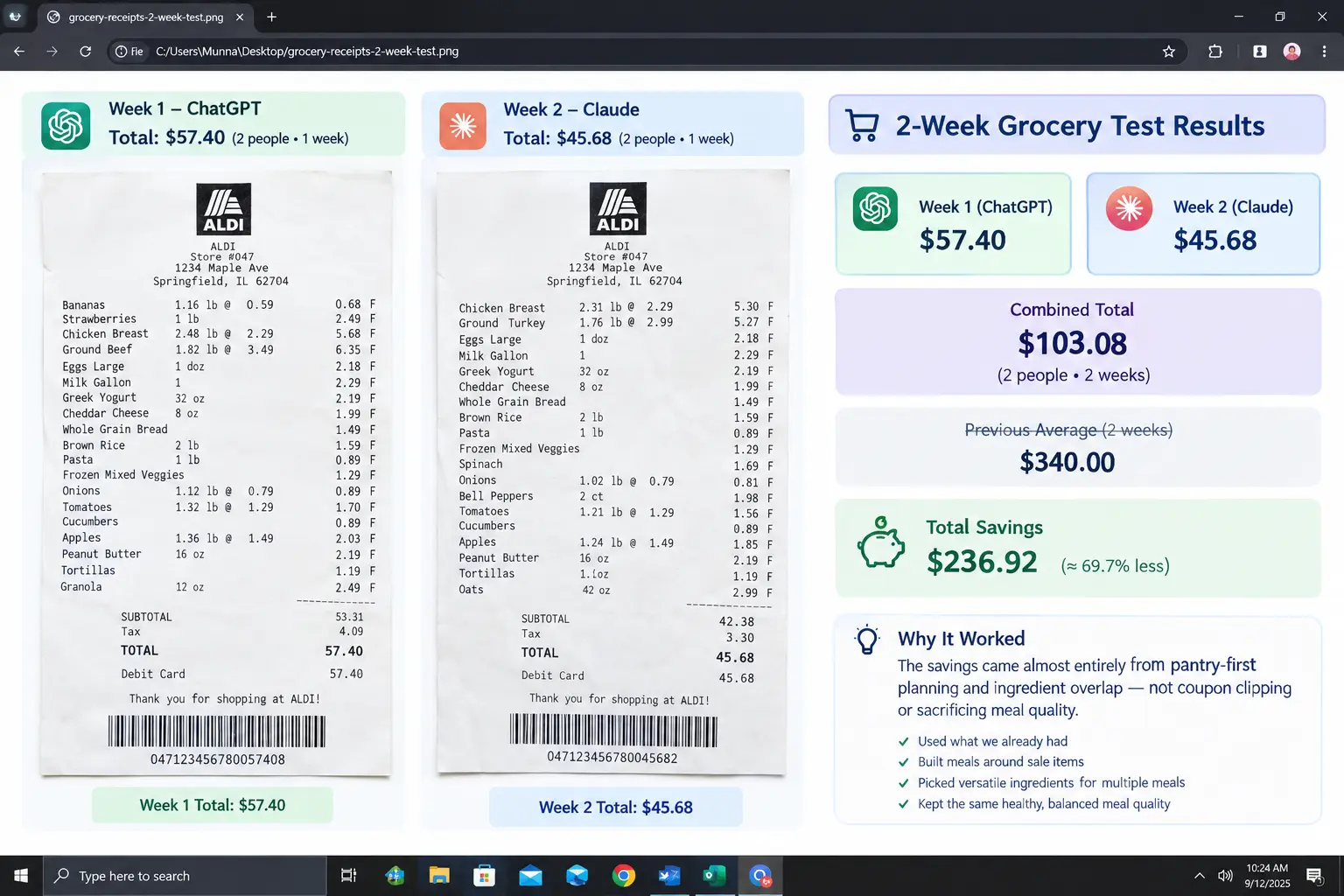
Task: Open the Chrome three-dot menu
Action: (1324, 52)
